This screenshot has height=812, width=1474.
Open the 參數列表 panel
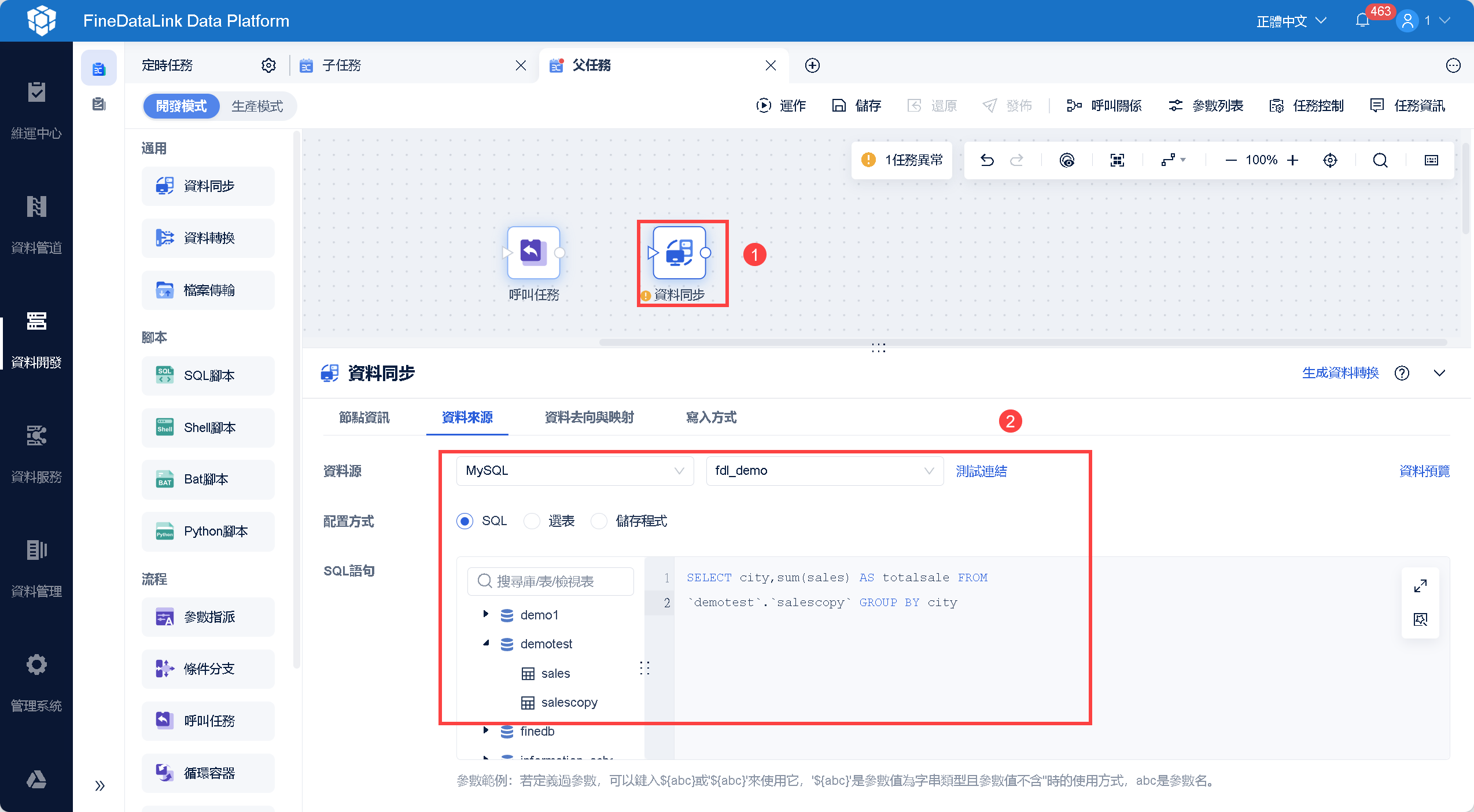(x=1206, y=106)
